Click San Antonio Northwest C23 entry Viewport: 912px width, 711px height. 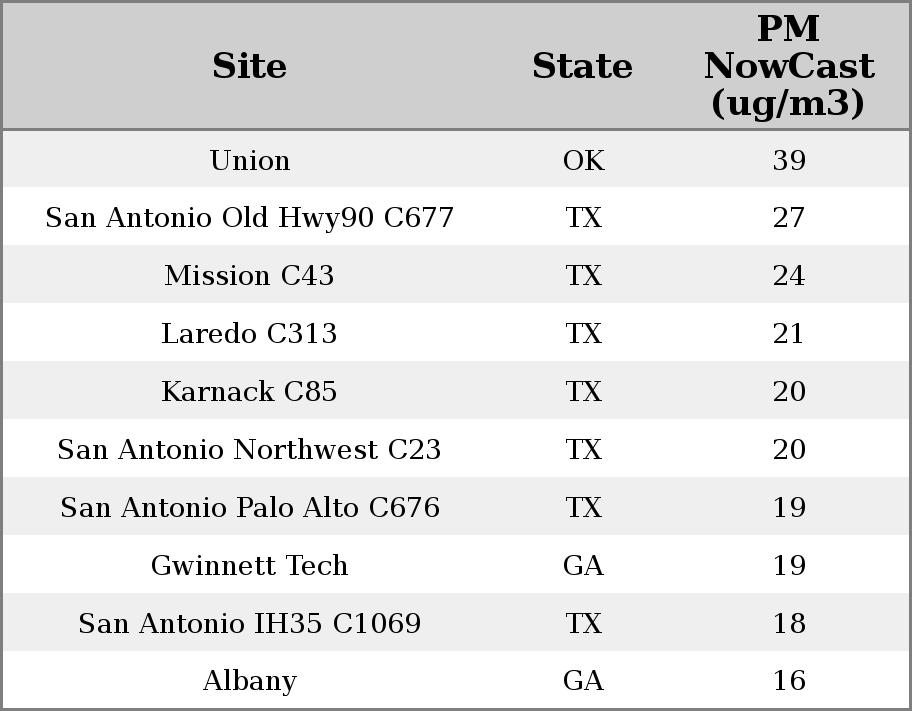tap(249, 449)
